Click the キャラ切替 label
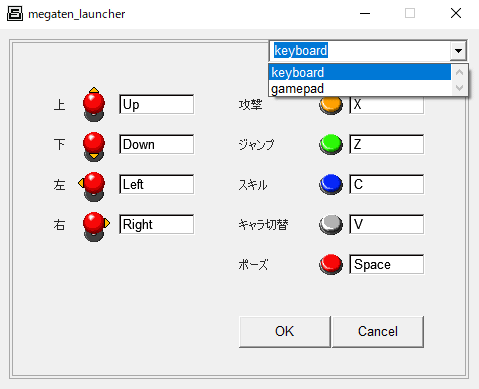The height and width of the screenshot is (389, 479). 263,225
